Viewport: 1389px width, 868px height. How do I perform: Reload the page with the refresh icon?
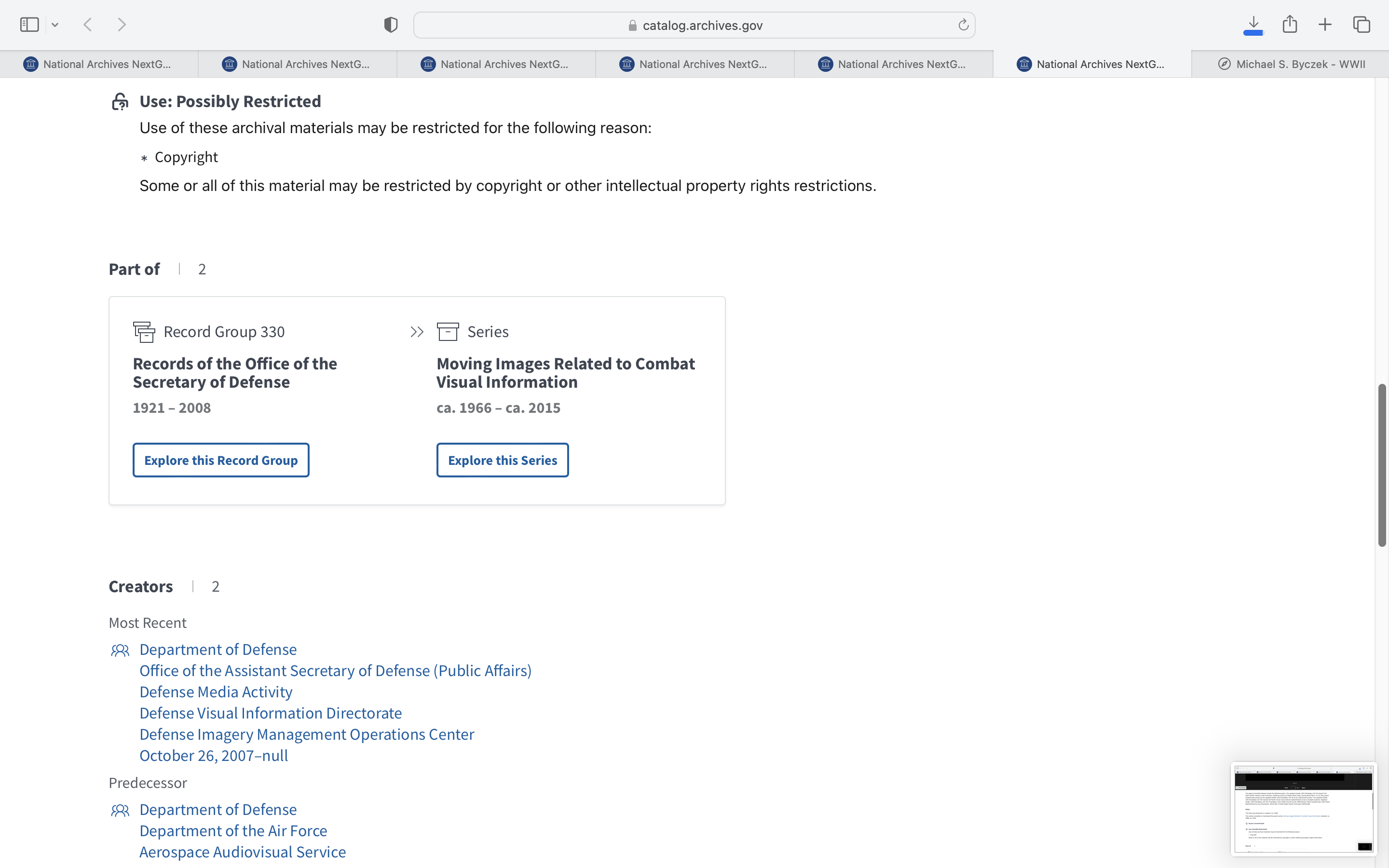[963, 25]
